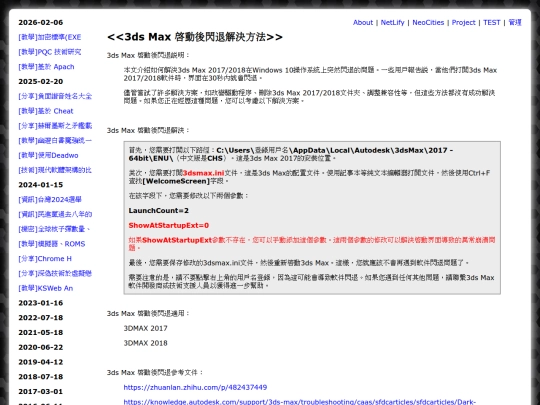Open the sidebar article mentioning Apach
Screen dimensions: 540x405
pyautogui.click(x=46, y=67)
